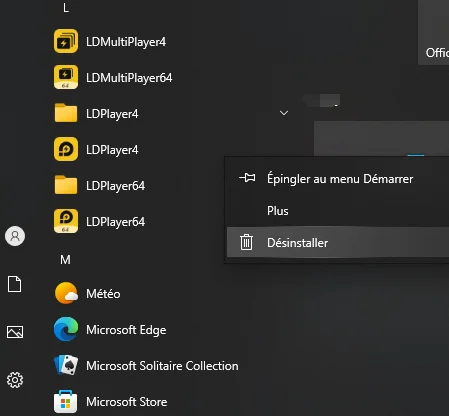Click the LDPlayer4 folder icon
The height and width of the screenshot is (416, 449).
[x=66, y=113]
